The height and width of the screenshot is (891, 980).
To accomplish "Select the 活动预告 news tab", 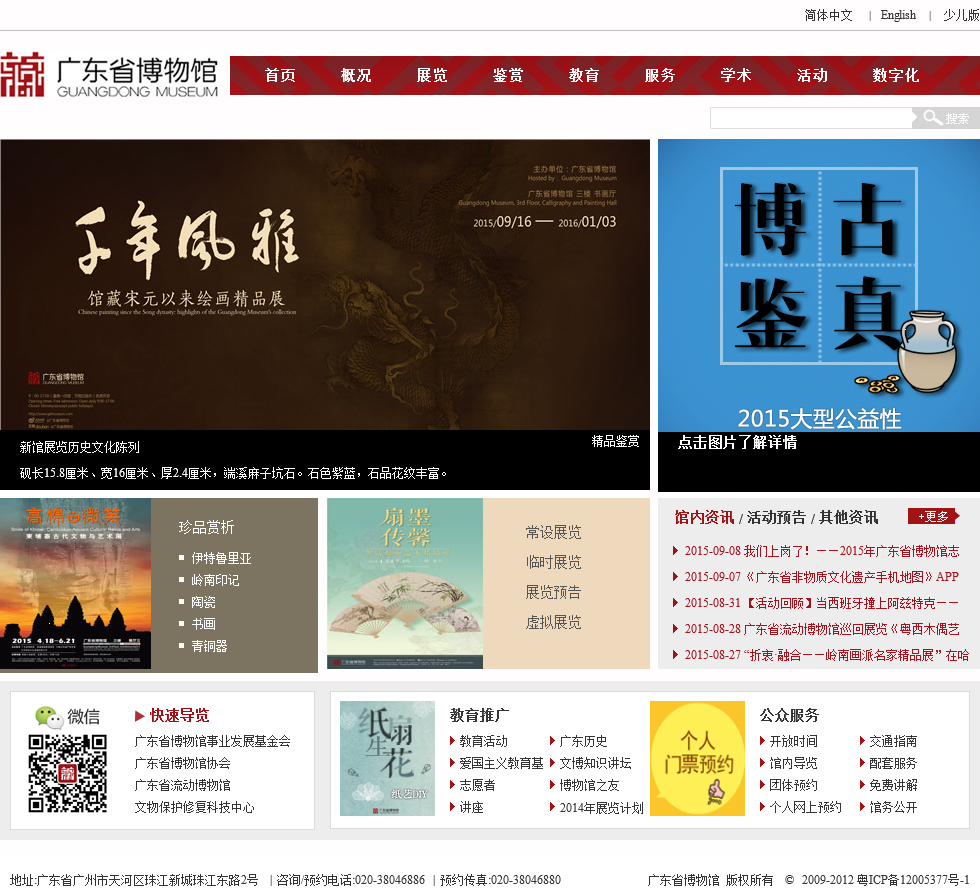I will (776, 517).
